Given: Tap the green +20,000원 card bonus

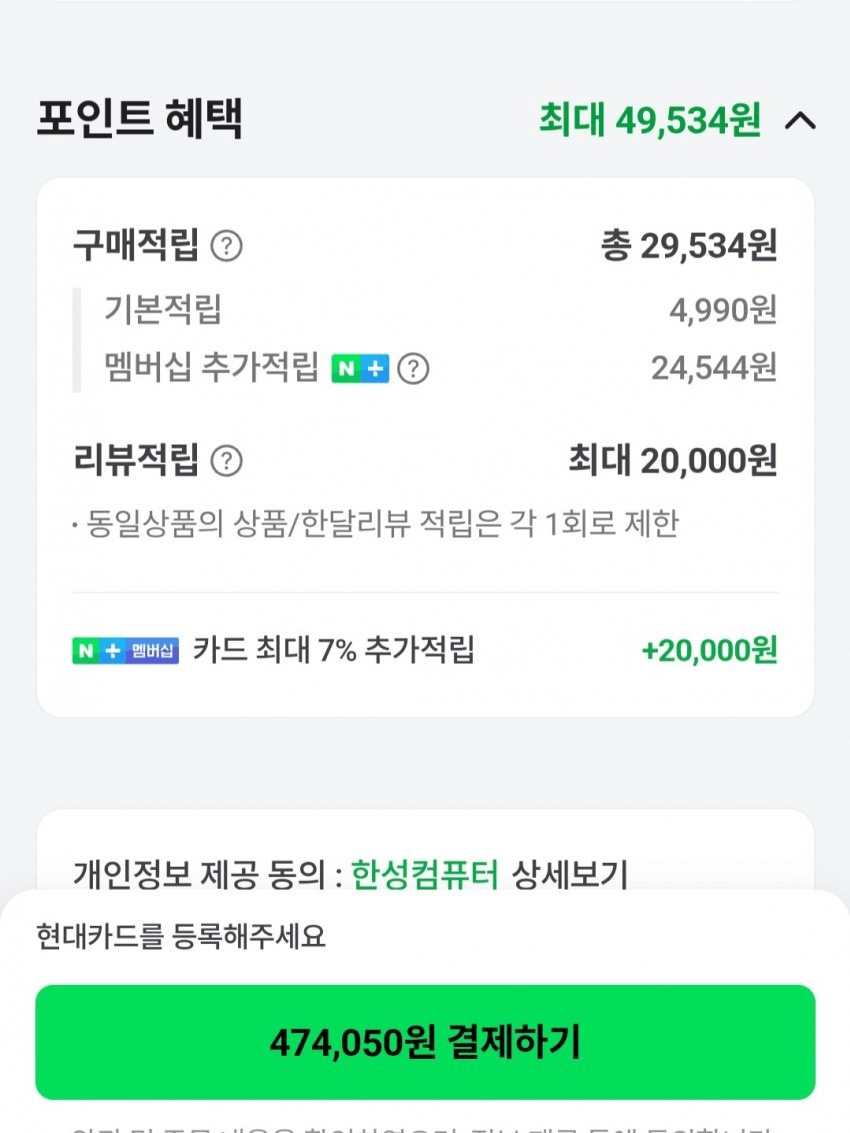Looking at the screenshot, I should [x=709, y=650].
